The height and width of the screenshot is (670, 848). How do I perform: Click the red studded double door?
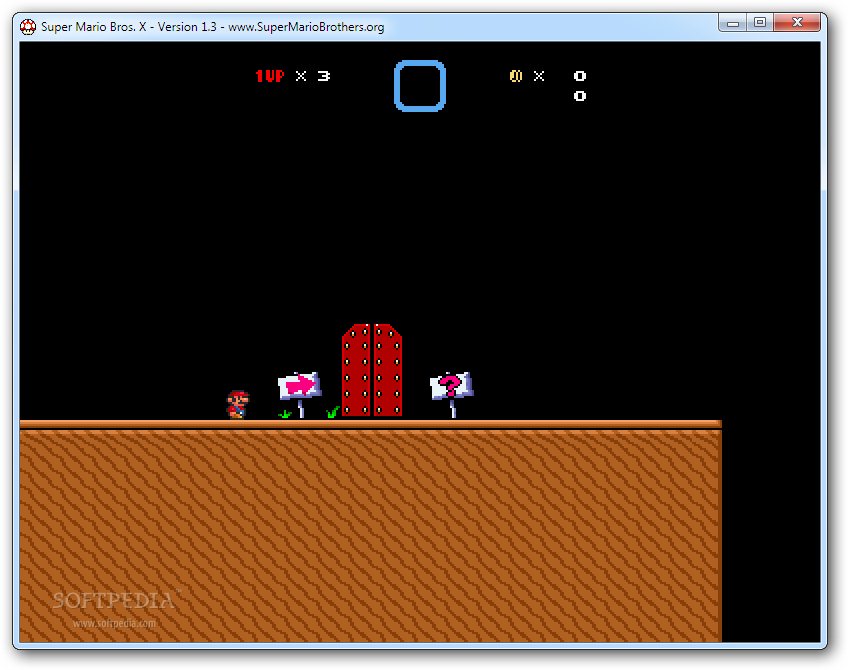pyautogui.click(x=372, y=370)
